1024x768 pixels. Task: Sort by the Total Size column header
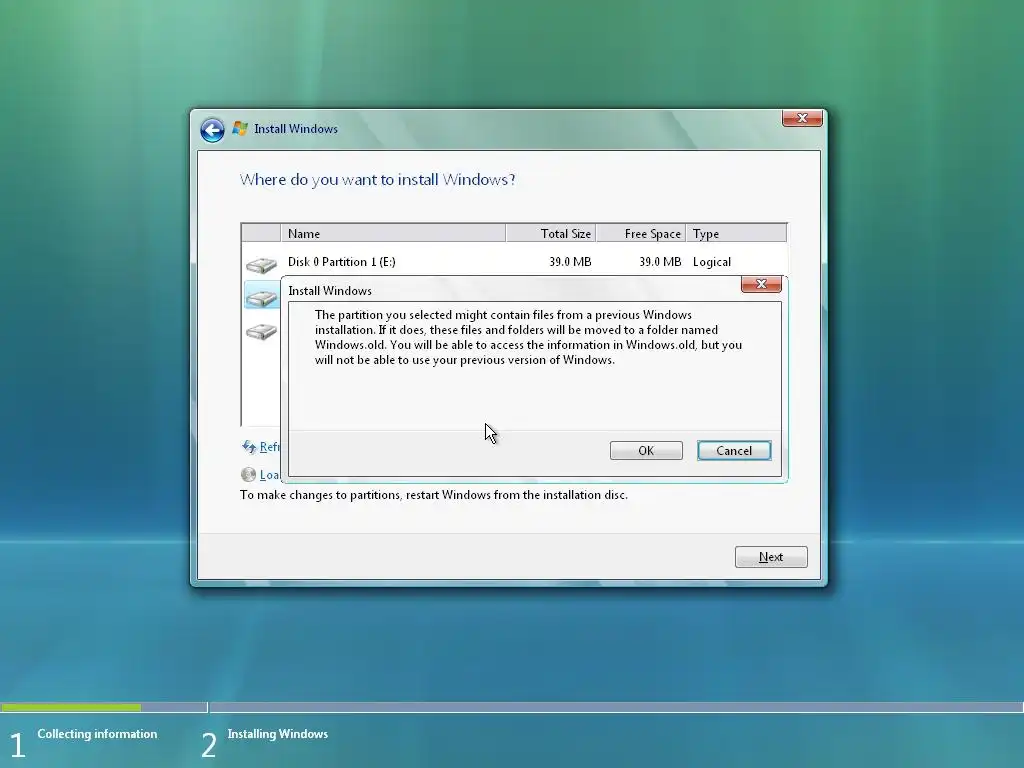(x=551, y=233)
